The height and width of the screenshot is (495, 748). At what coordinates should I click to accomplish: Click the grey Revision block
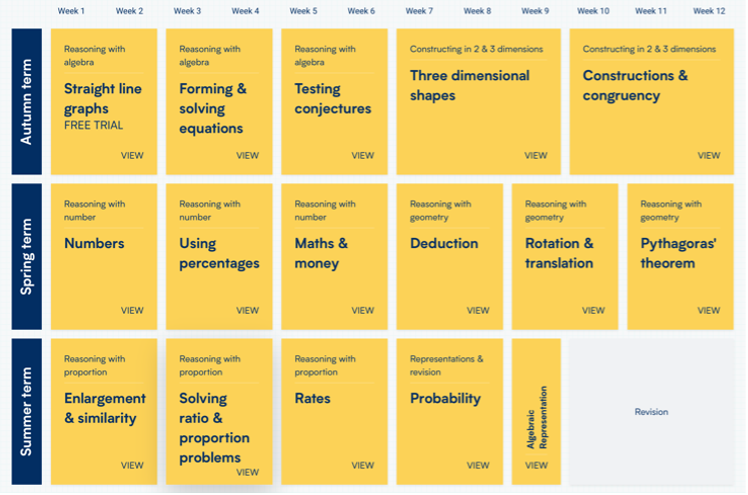point(651,412)
